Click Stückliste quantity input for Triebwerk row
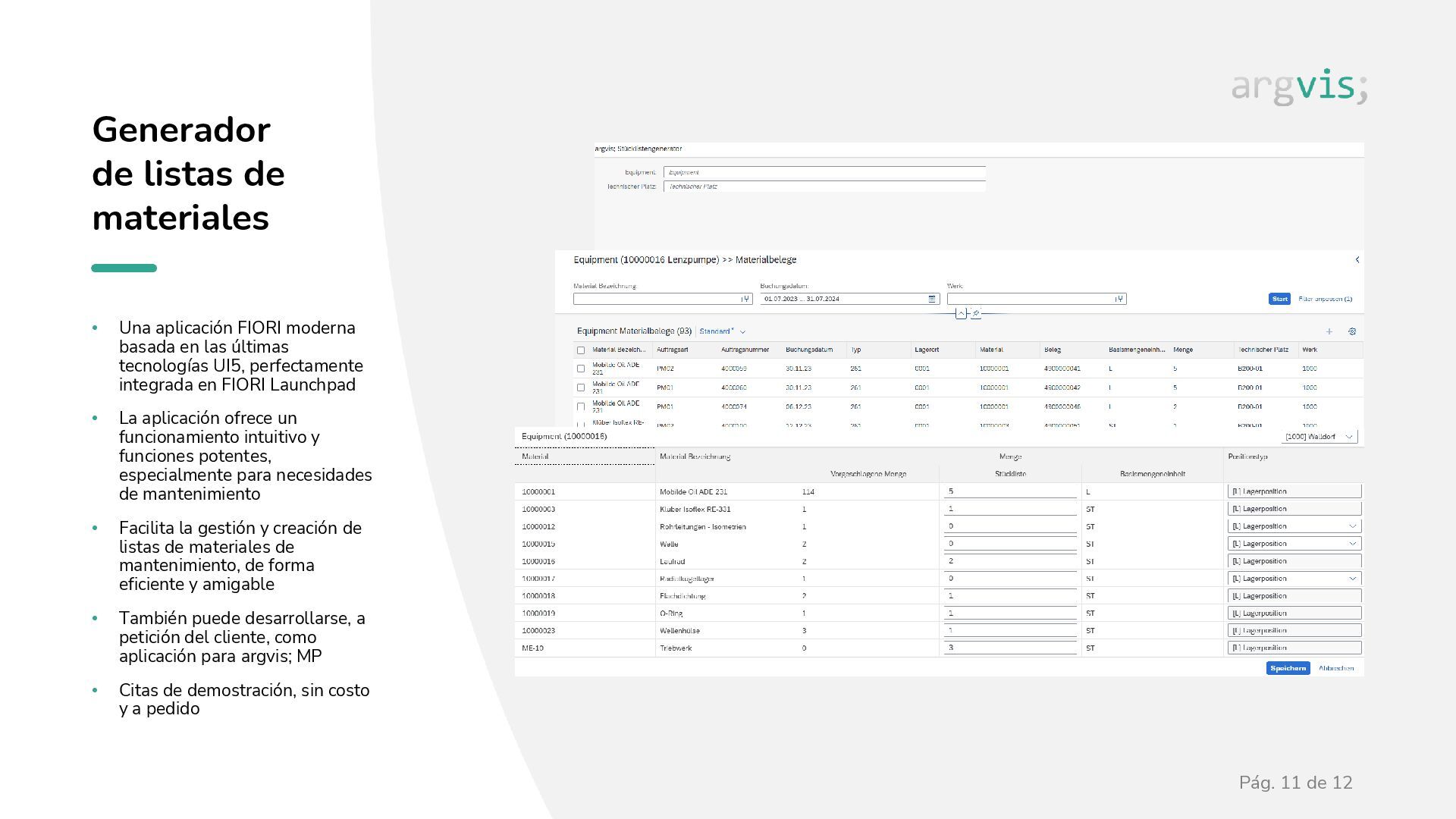Viewport: 1456px width, 819px height. pos(1010,648)
